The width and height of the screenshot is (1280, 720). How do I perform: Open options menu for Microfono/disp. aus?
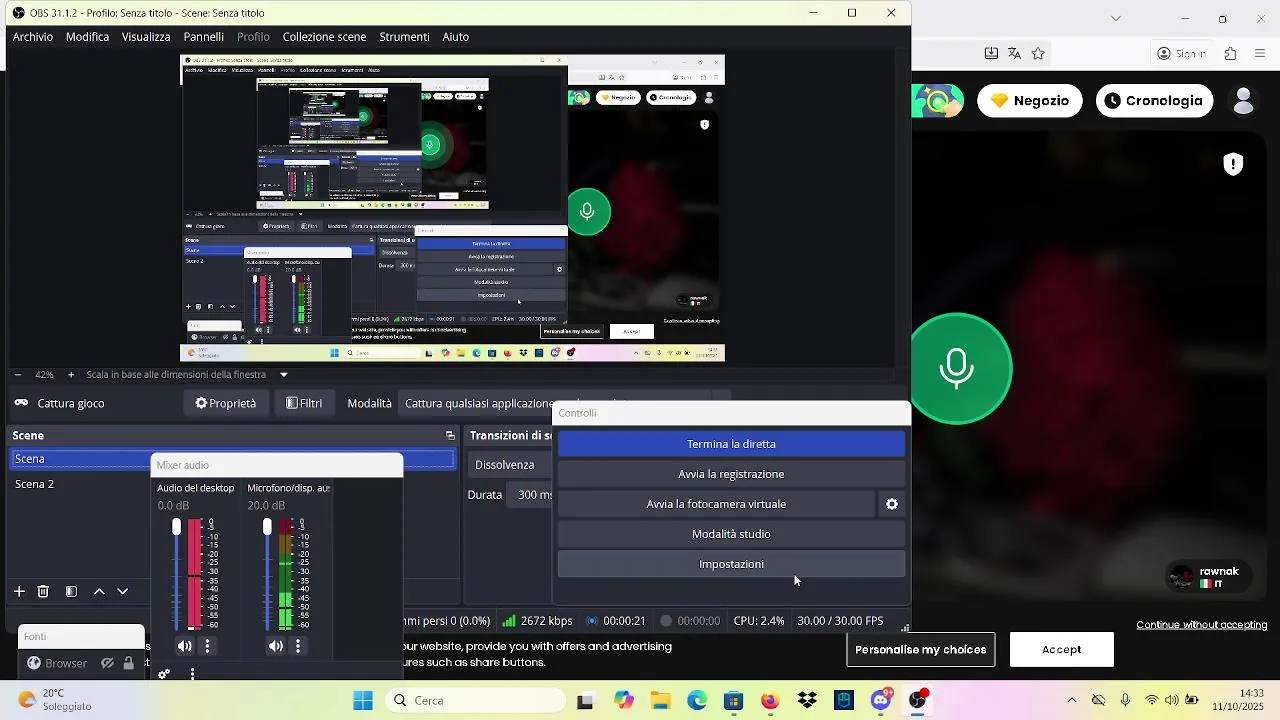pos(298,646)
